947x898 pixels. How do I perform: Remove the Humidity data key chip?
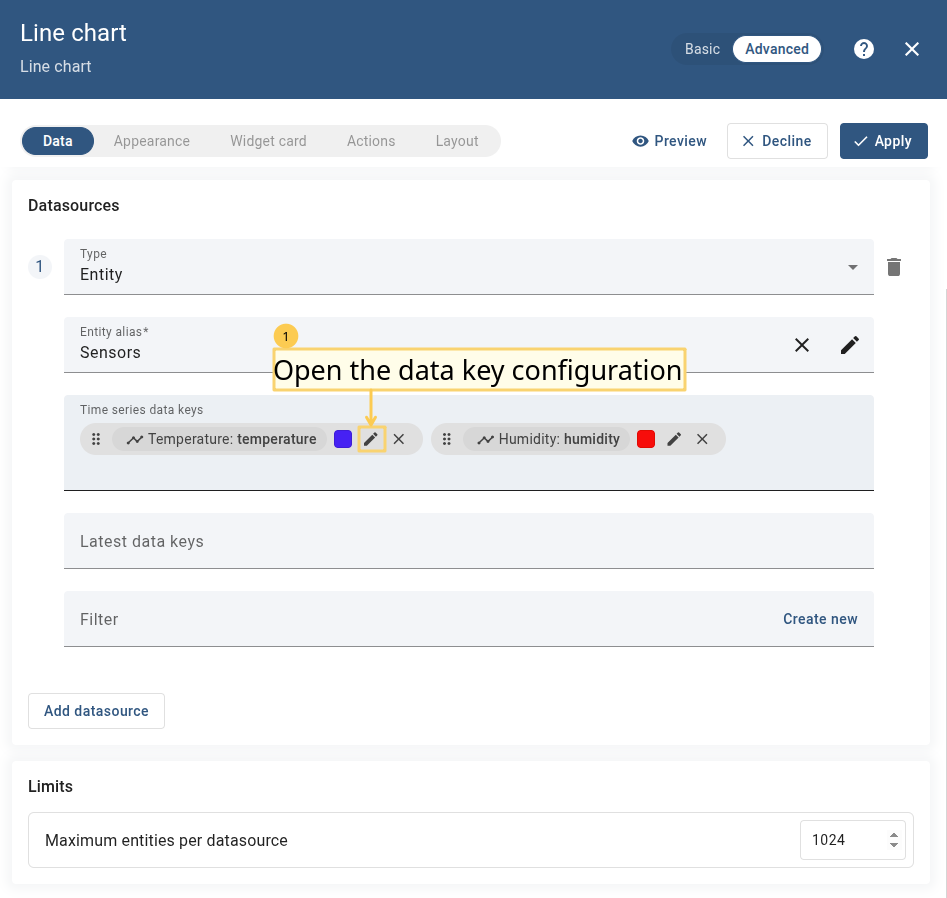click(x=702, y=439)
